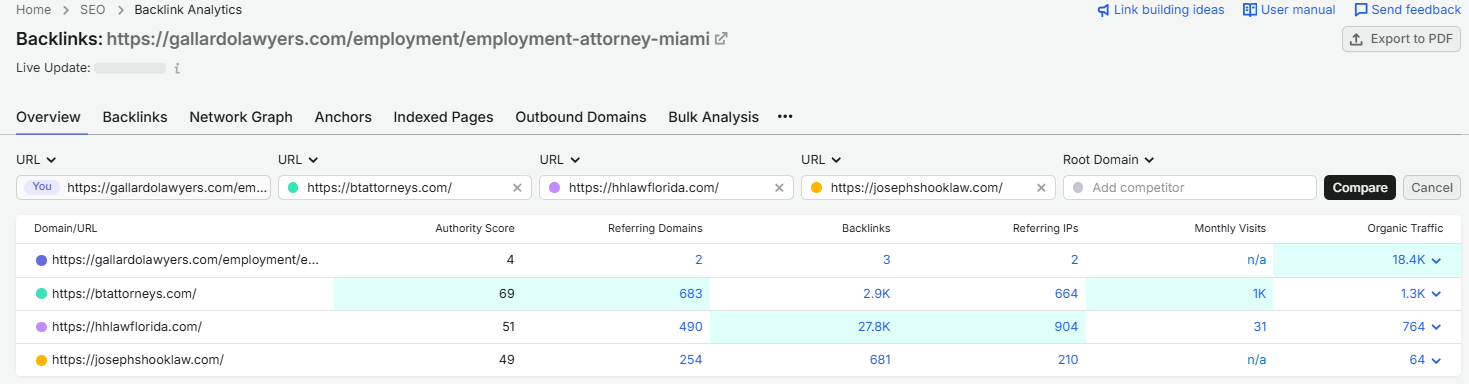Open URL dropdown above gallardolawyers input
The width and height of the screenshot is (1469, 384).
[36, 160]
